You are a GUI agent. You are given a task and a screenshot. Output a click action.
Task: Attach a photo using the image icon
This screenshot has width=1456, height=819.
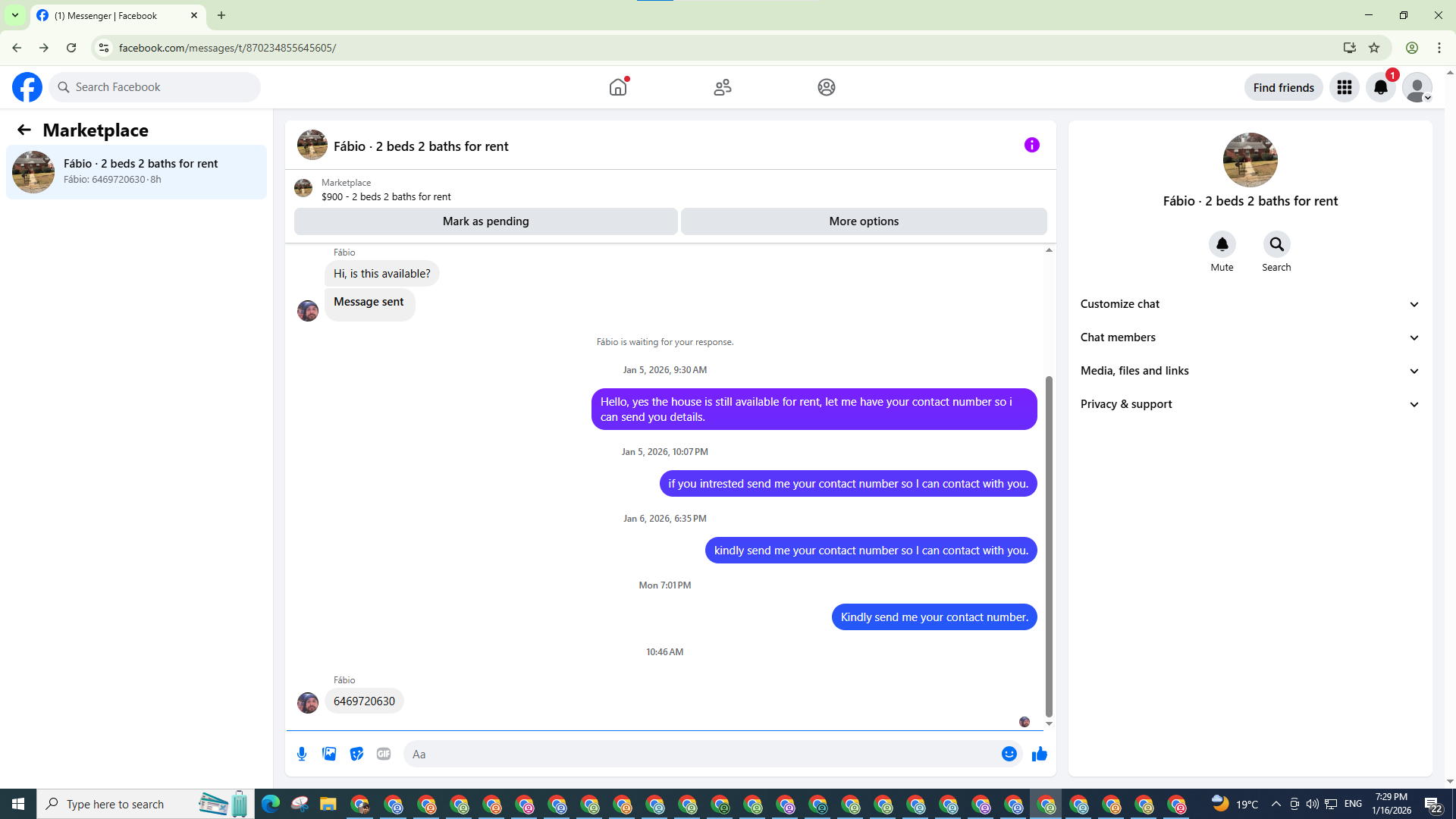[329, 754]
